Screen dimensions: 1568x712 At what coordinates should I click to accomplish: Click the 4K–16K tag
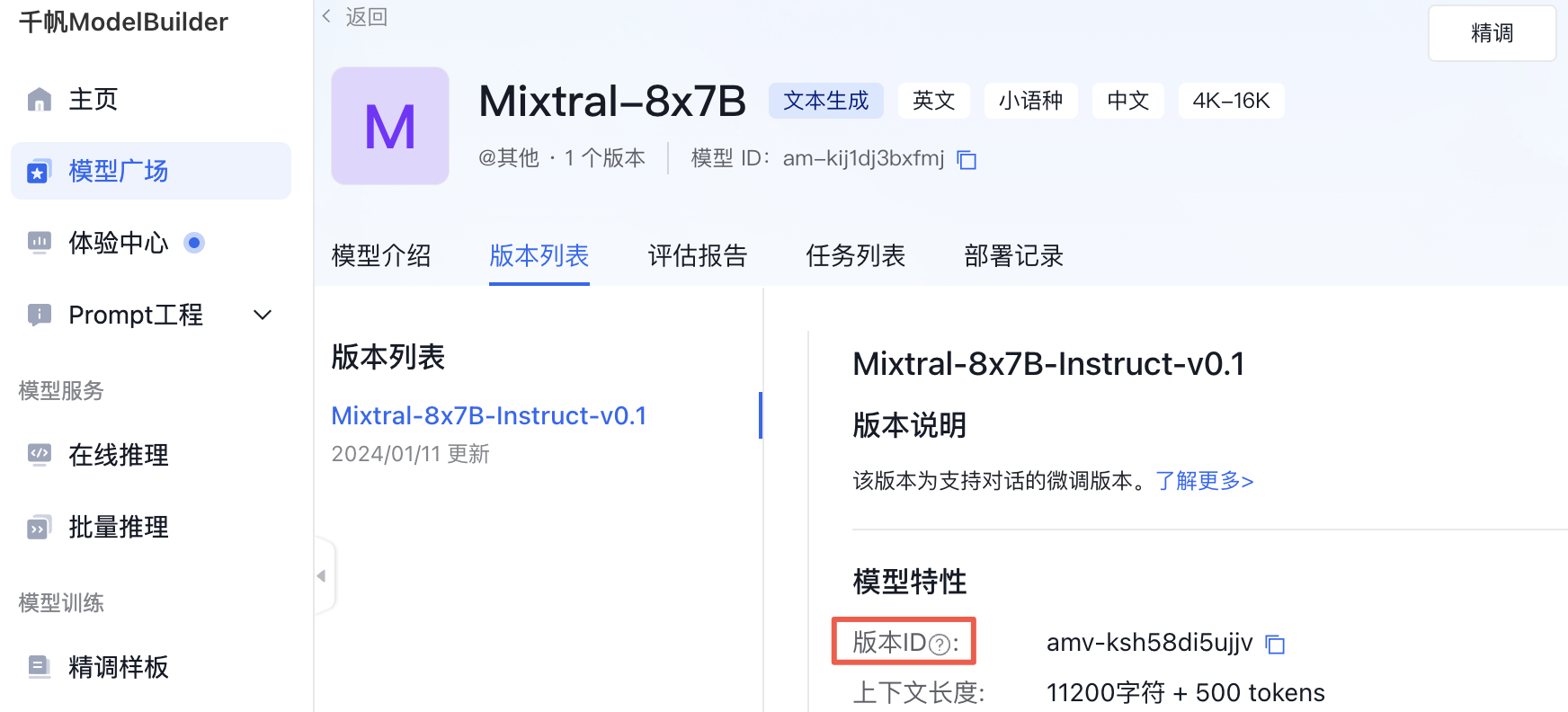[x=1232, y=101]
